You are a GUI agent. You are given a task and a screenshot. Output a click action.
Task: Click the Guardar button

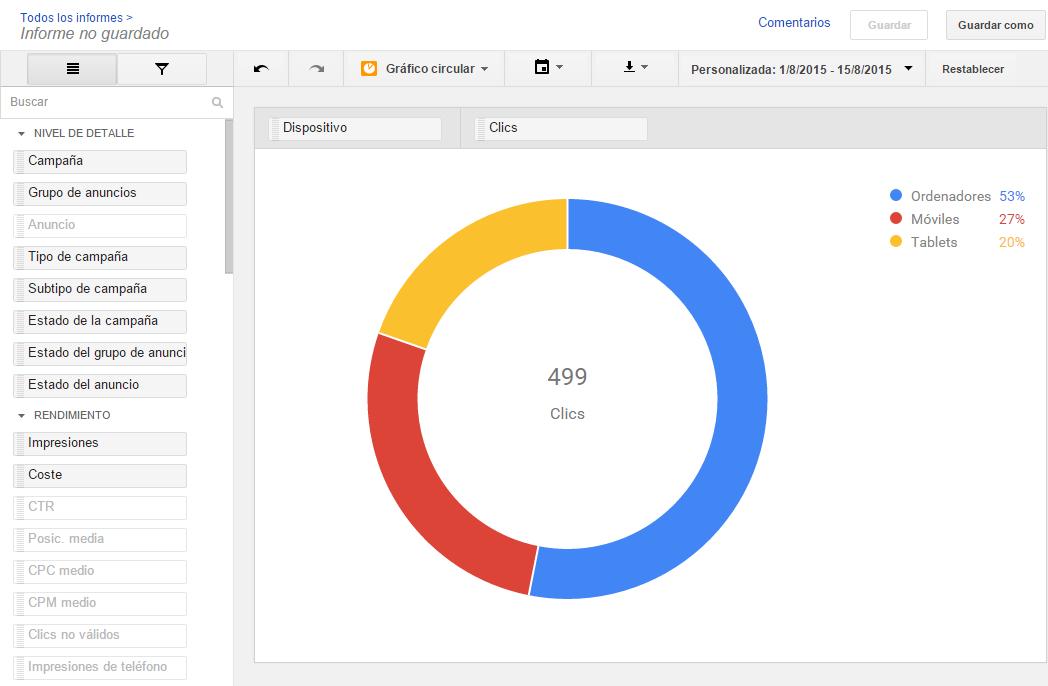click(x=889, y=25)
